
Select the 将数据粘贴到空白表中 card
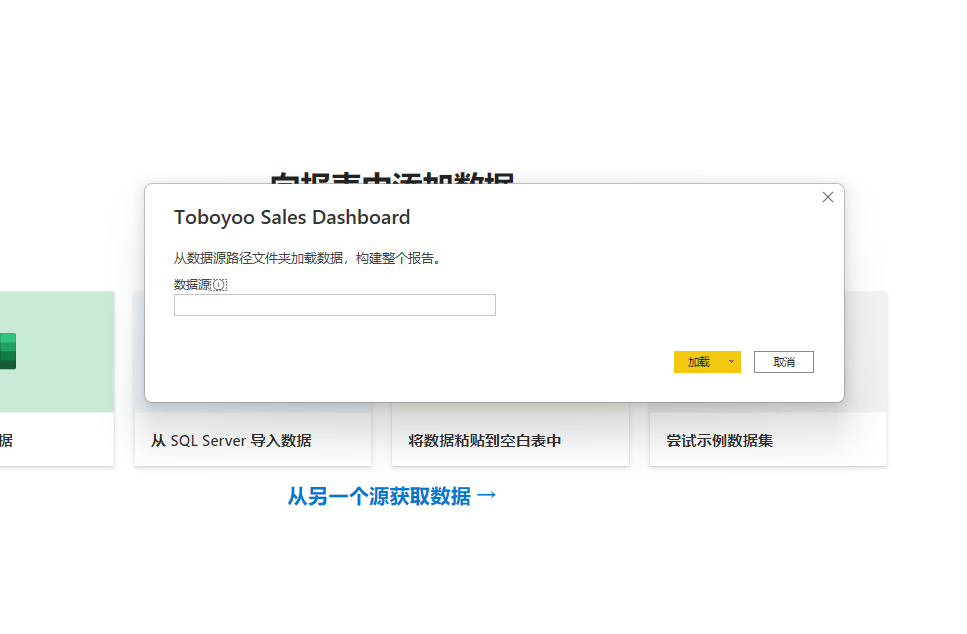(x=510, y=439)
